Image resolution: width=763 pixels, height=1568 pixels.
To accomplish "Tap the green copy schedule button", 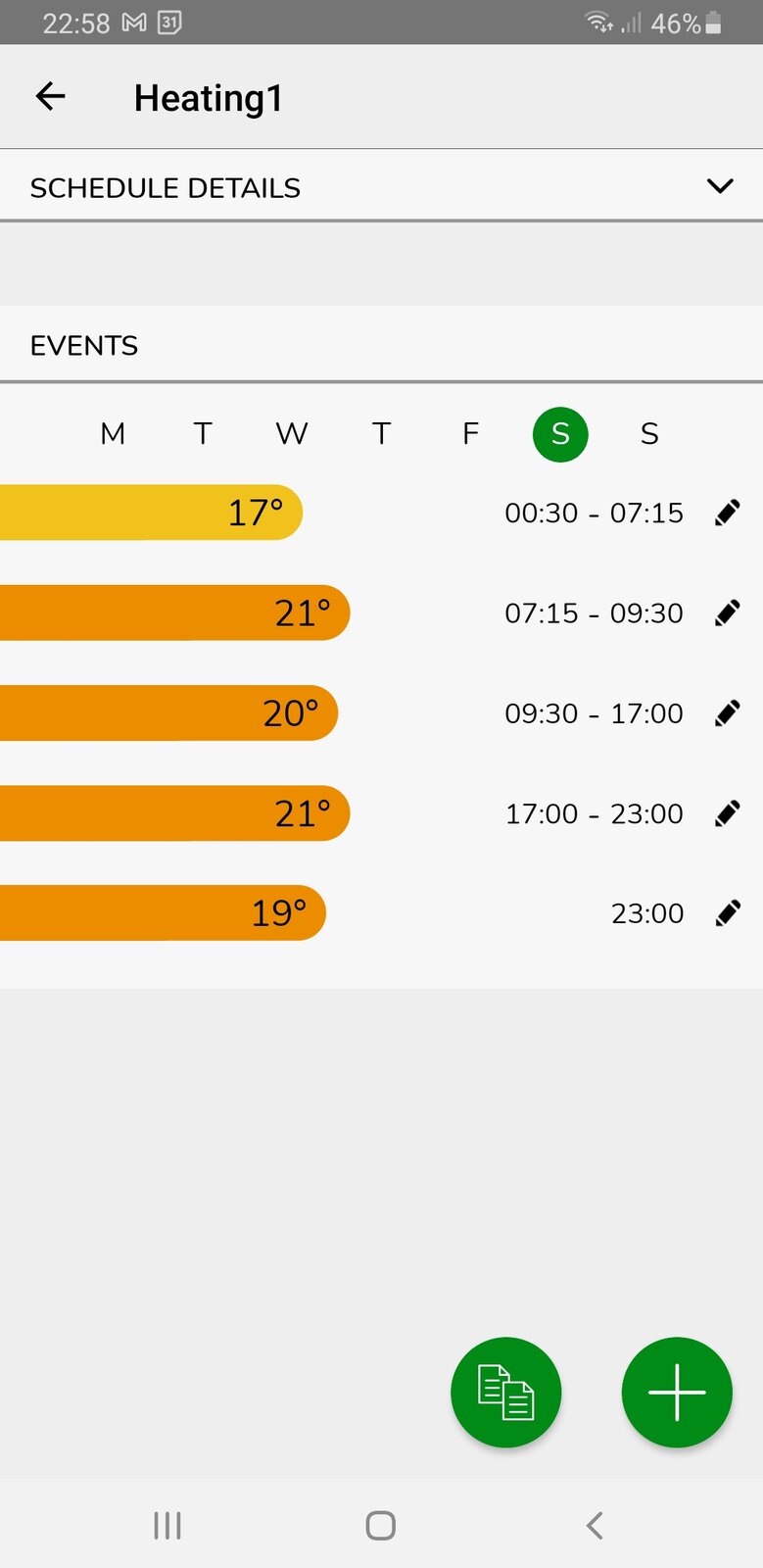I will 505,1392.
